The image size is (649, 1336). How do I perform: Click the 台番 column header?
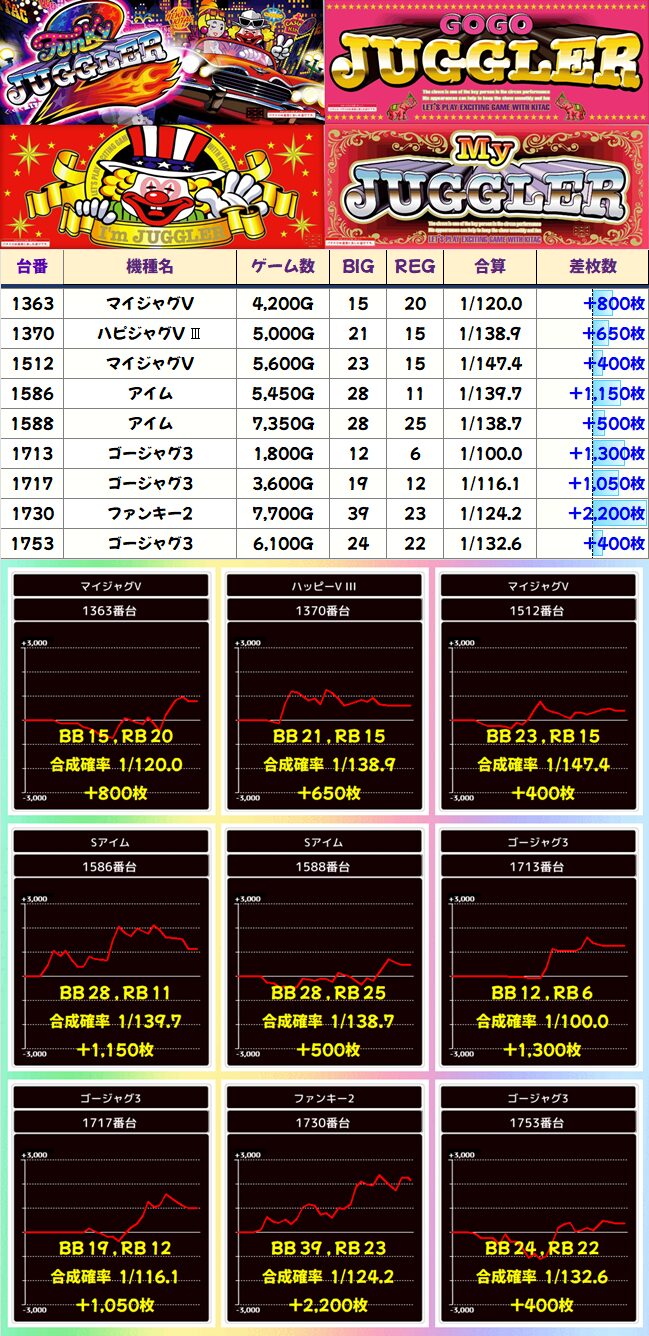32,267
